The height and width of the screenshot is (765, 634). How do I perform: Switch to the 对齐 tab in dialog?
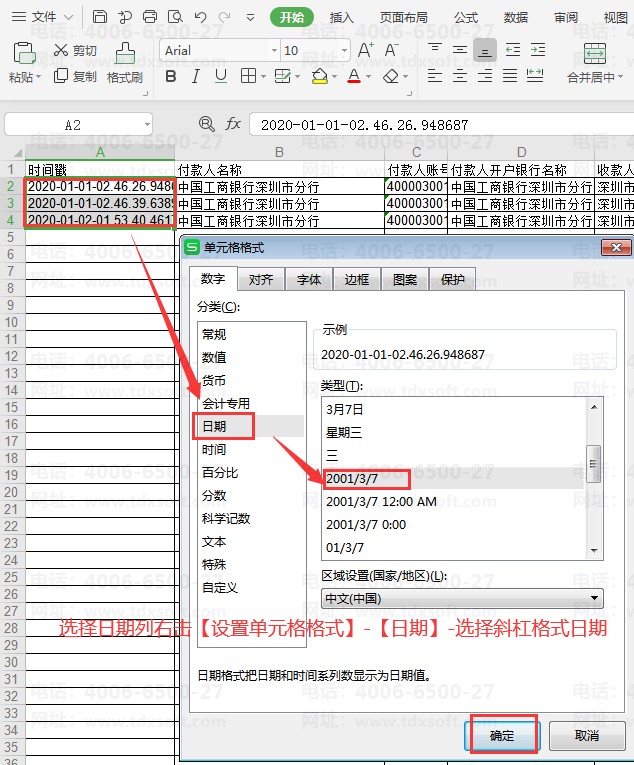[261, 281]
